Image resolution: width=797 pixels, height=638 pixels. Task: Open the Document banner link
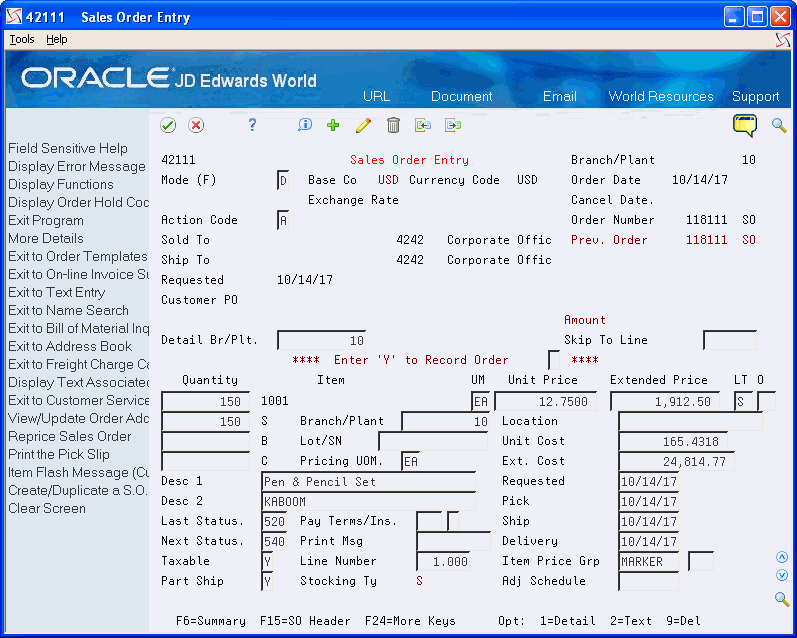click(x=462, y=96)
